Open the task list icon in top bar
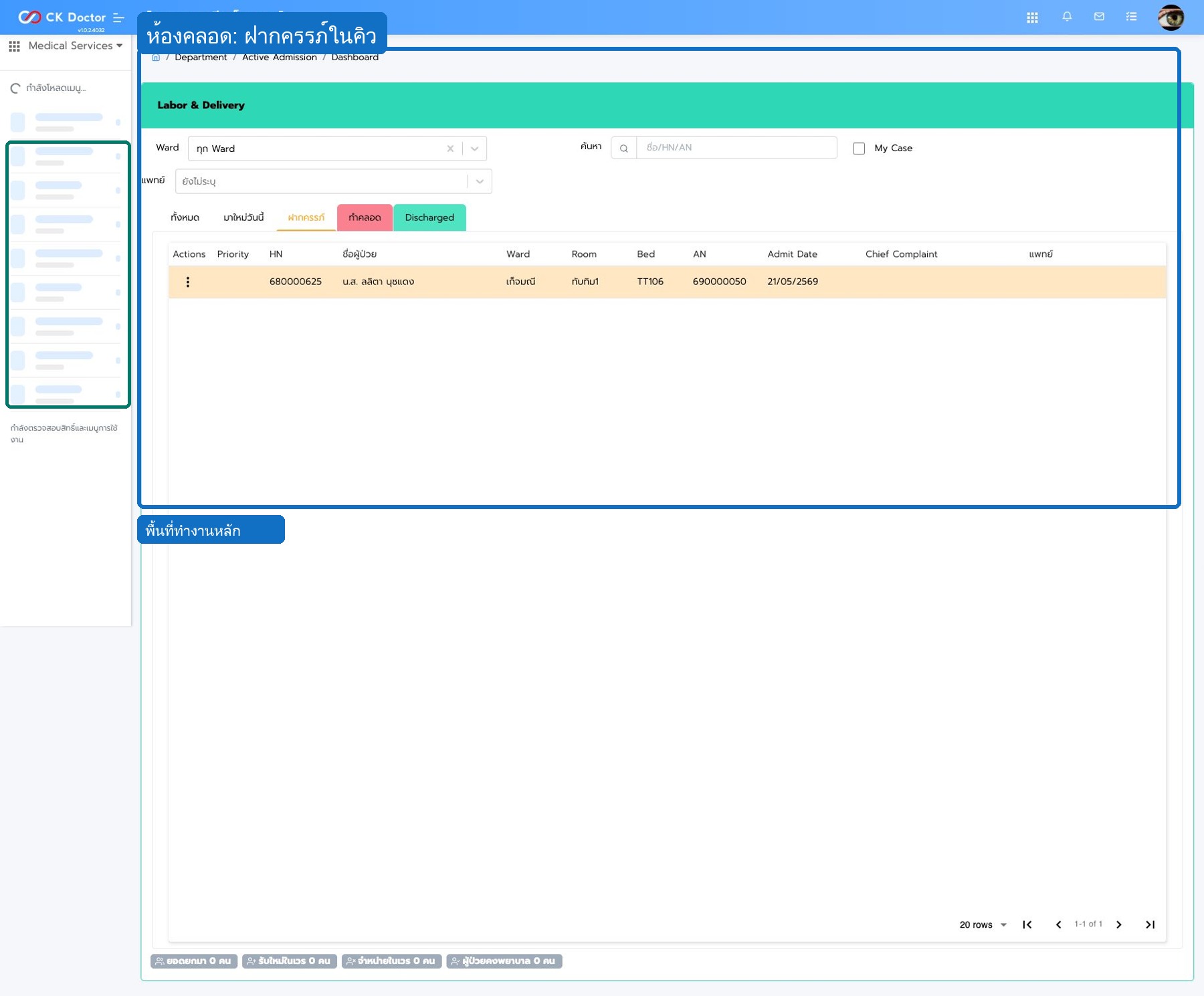This screenshot has width=1204, height=996. coord(1131,17)
